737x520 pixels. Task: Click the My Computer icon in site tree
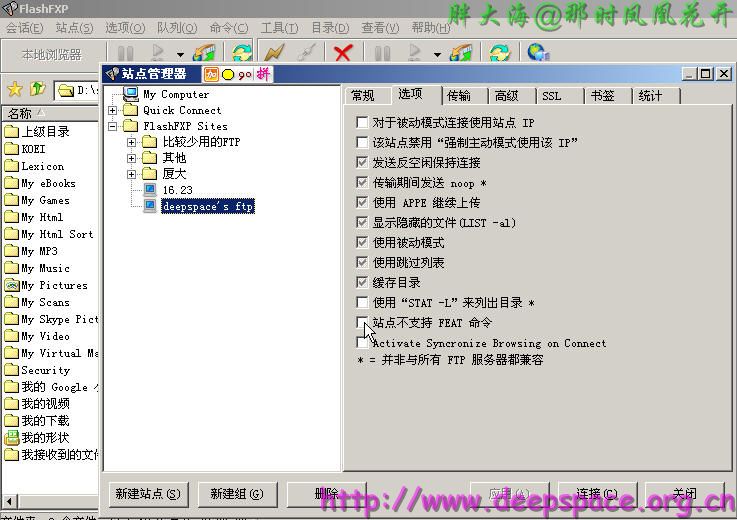pos(130,94)
